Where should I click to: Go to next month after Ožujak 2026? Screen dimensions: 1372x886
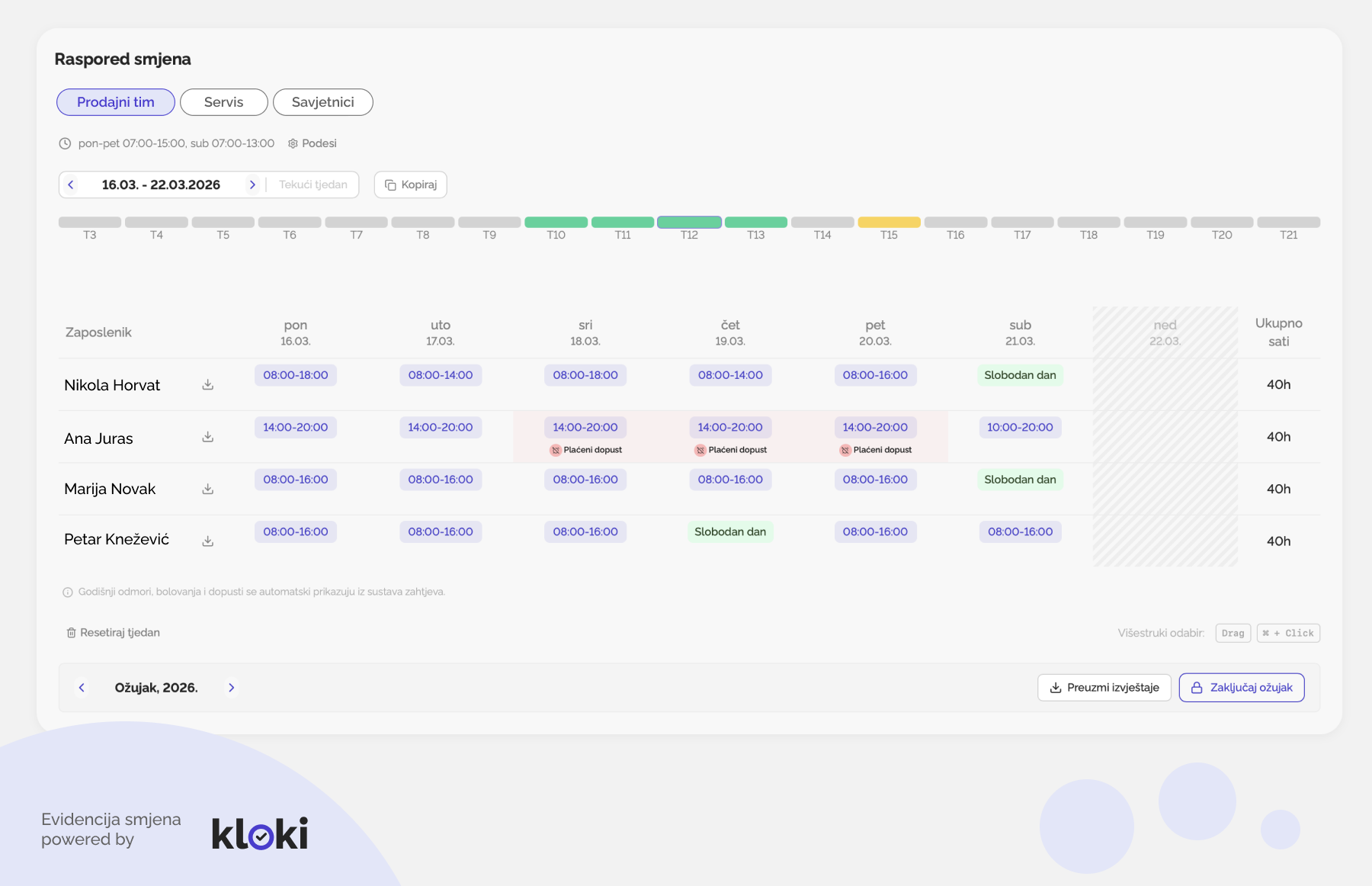pyautogui.click(x=232, y=688)
